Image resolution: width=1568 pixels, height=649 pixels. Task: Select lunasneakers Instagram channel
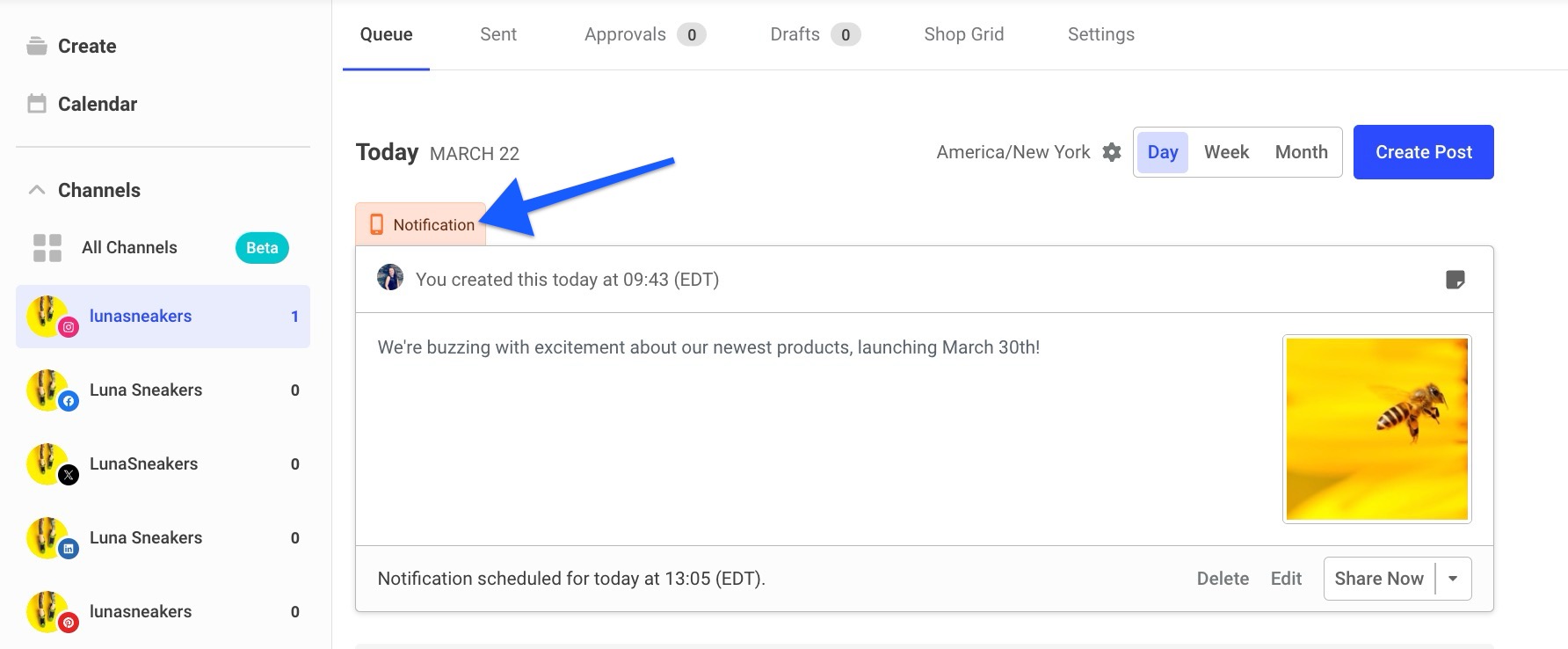[163, 317]
